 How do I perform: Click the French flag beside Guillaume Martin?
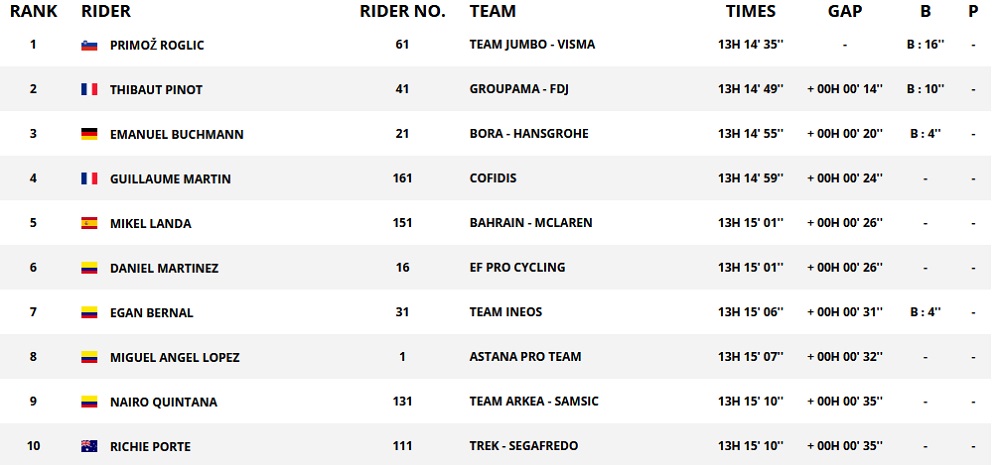(x=89, y=179)
